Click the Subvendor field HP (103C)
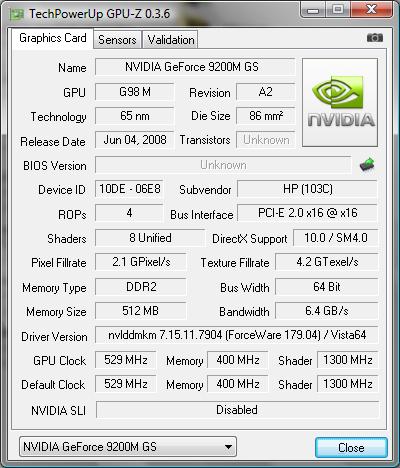The image size is (400, 468). (307, 189)
